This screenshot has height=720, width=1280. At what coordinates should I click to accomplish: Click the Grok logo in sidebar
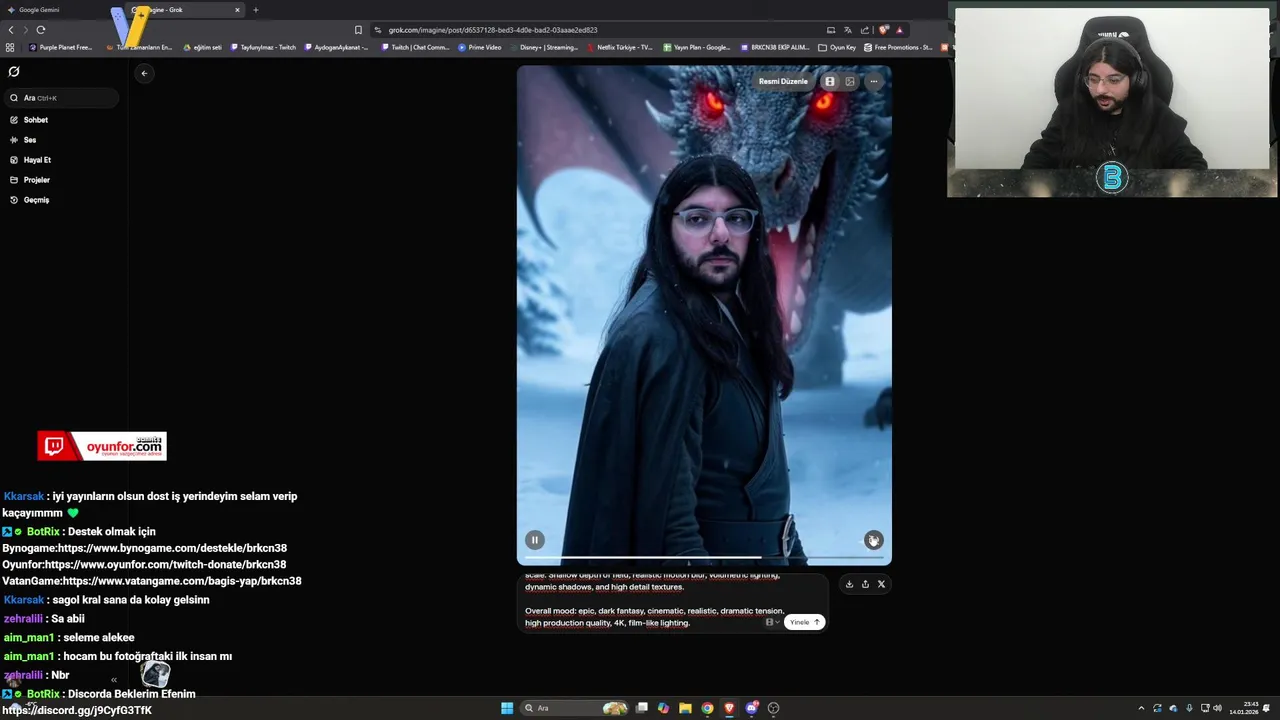14,72
